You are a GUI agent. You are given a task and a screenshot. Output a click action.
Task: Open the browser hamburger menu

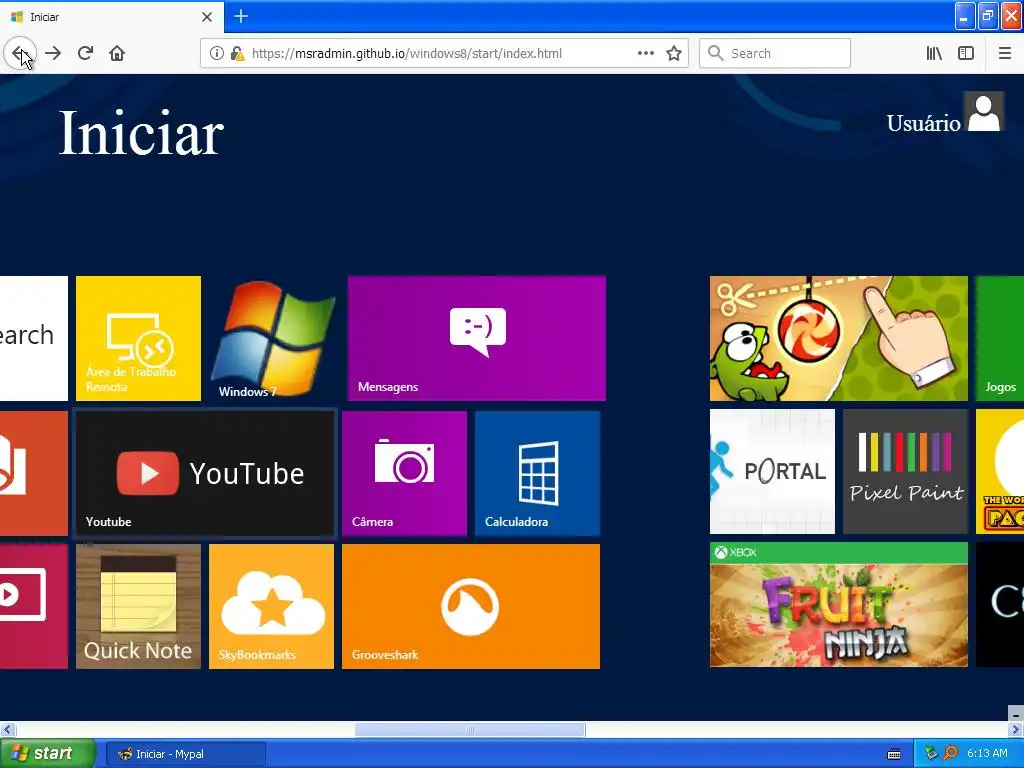[1005, 53]
